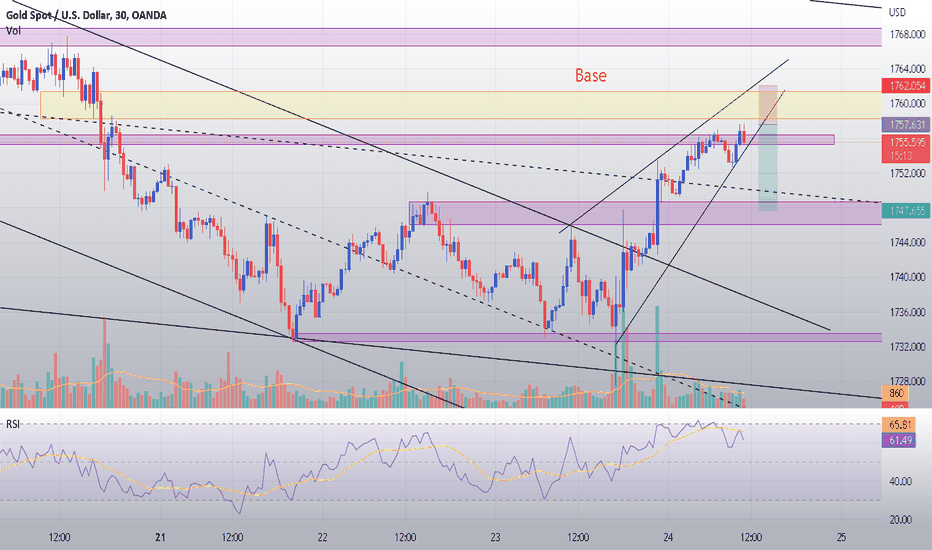Click the red Base text annotation
This screenshot has width=932, height=550.
tap(591, 76)
